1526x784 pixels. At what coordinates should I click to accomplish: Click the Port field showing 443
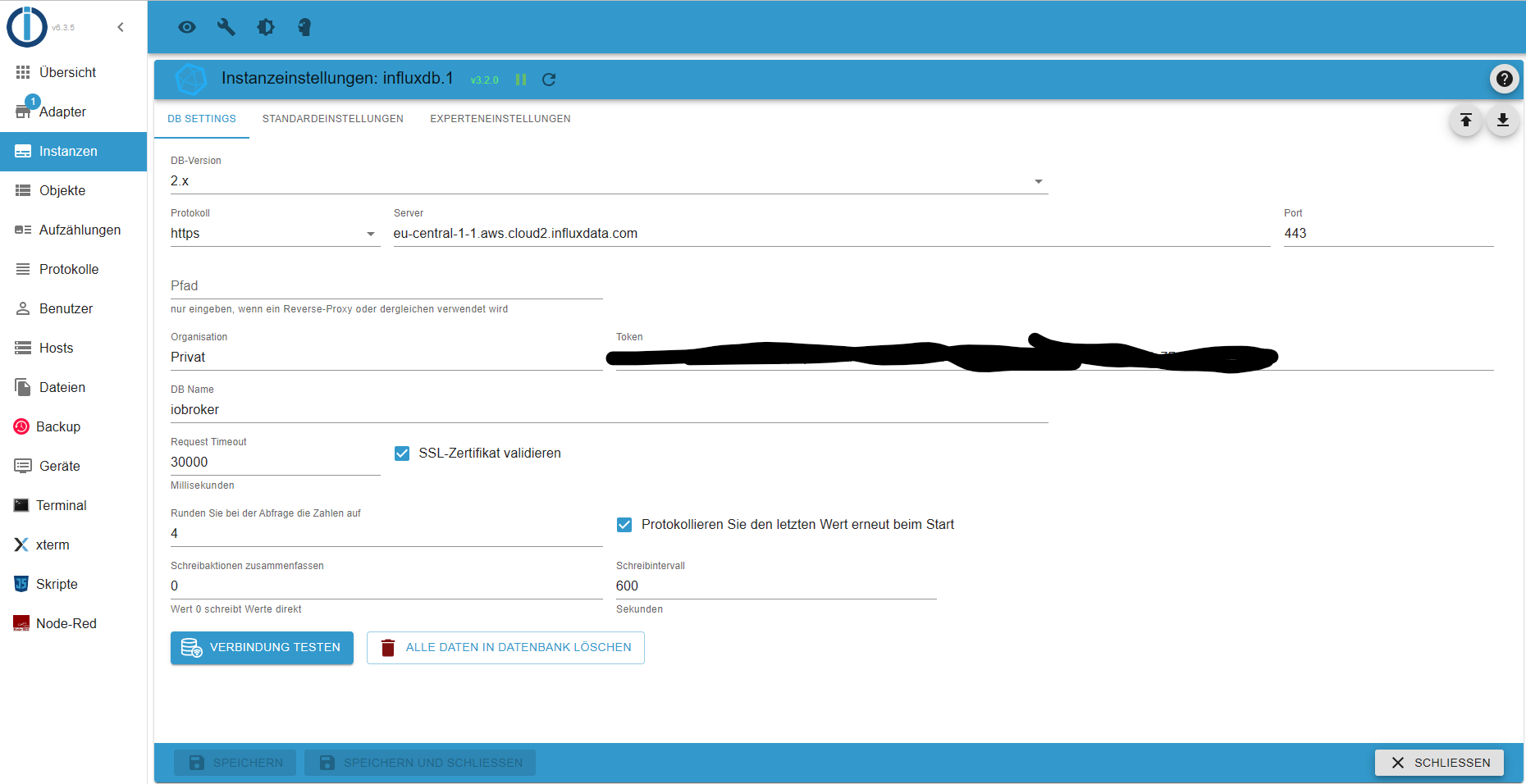coord(1389,234)
